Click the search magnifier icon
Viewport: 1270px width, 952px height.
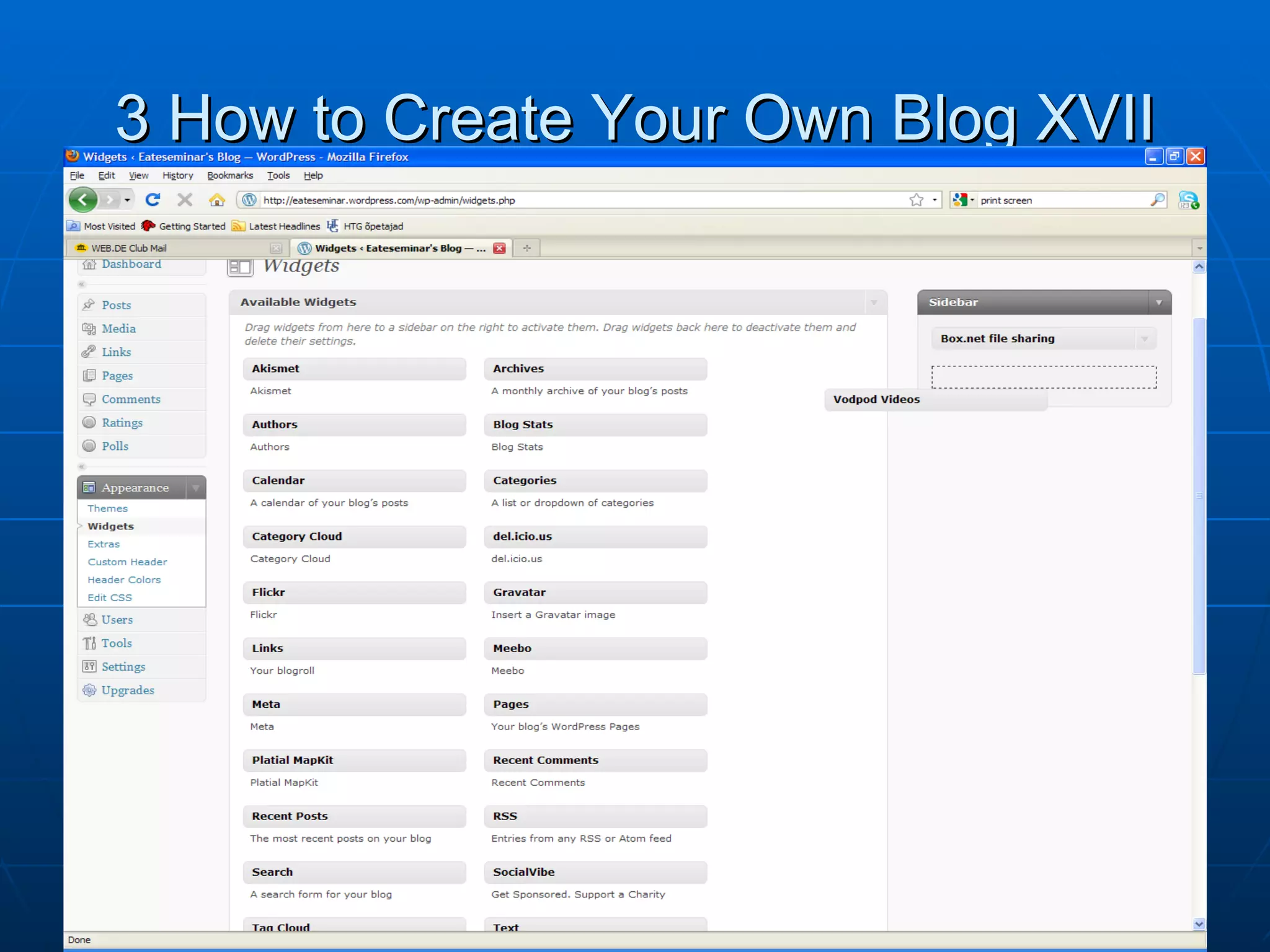1157,200
